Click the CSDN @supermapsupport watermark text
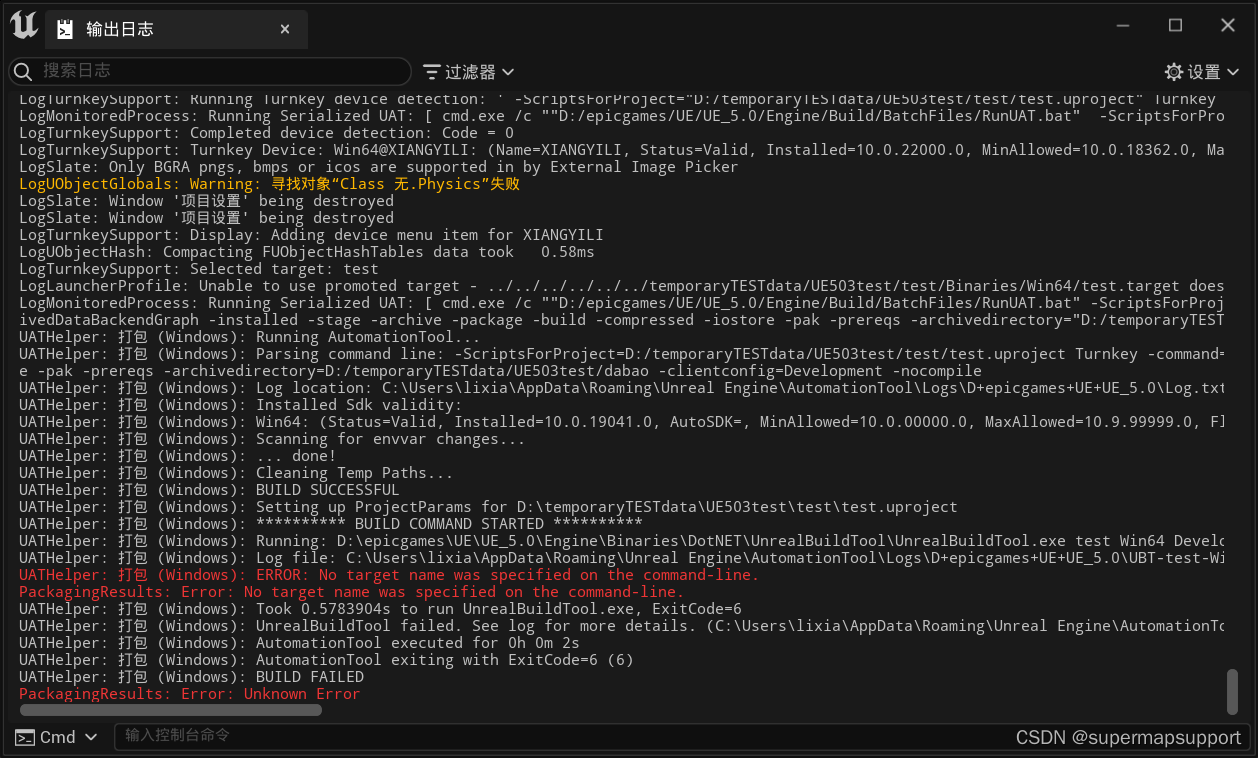 1129,737
